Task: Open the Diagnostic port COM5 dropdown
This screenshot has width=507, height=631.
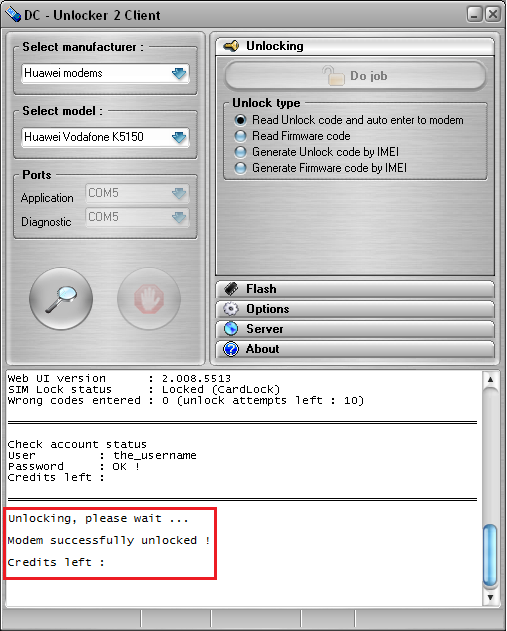Action: (137, 217)
